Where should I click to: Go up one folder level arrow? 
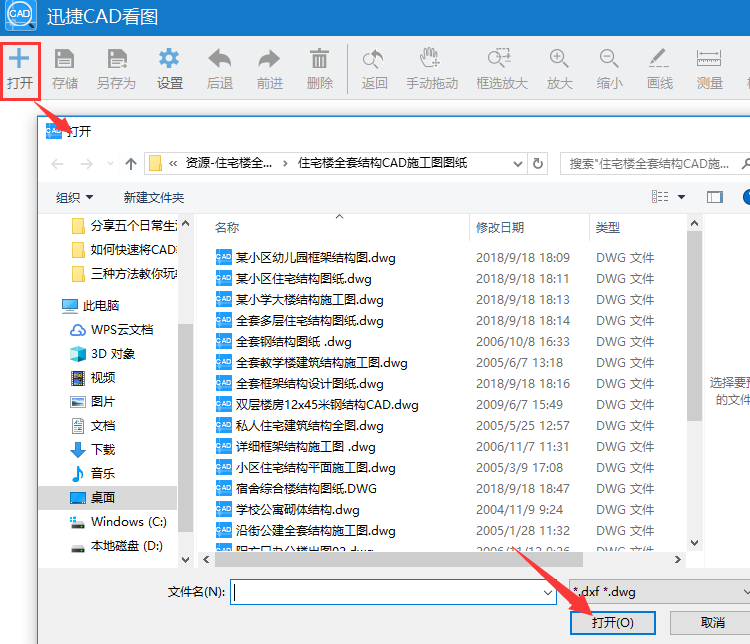(131, 164)
